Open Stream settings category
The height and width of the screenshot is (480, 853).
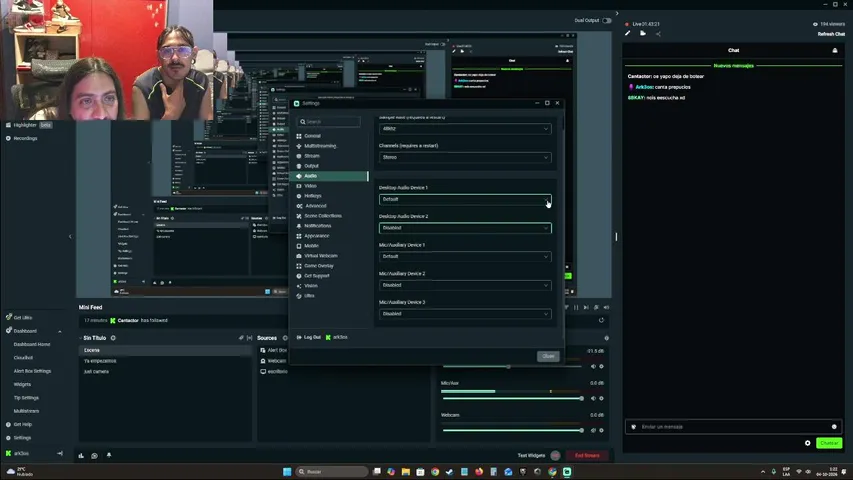(x=311, y=156)
